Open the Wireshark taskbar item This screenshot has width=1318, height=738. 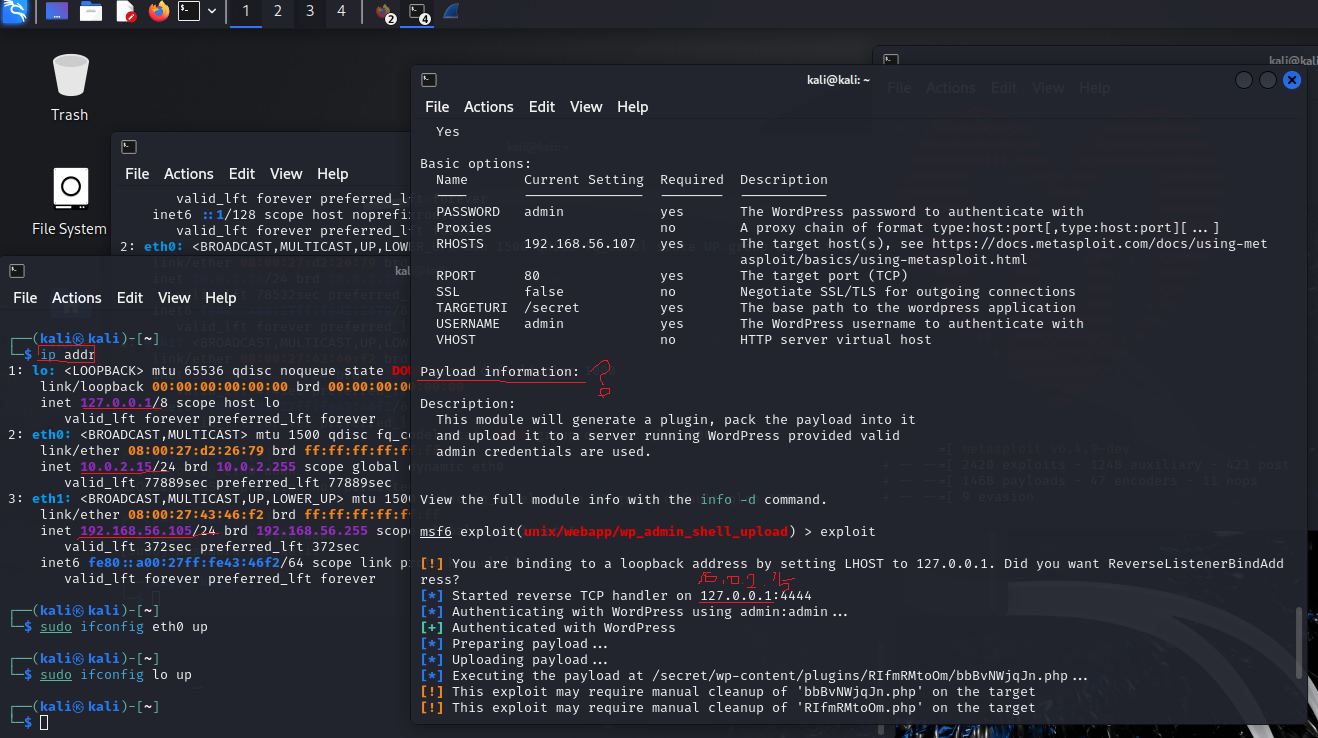coord(451,12)
